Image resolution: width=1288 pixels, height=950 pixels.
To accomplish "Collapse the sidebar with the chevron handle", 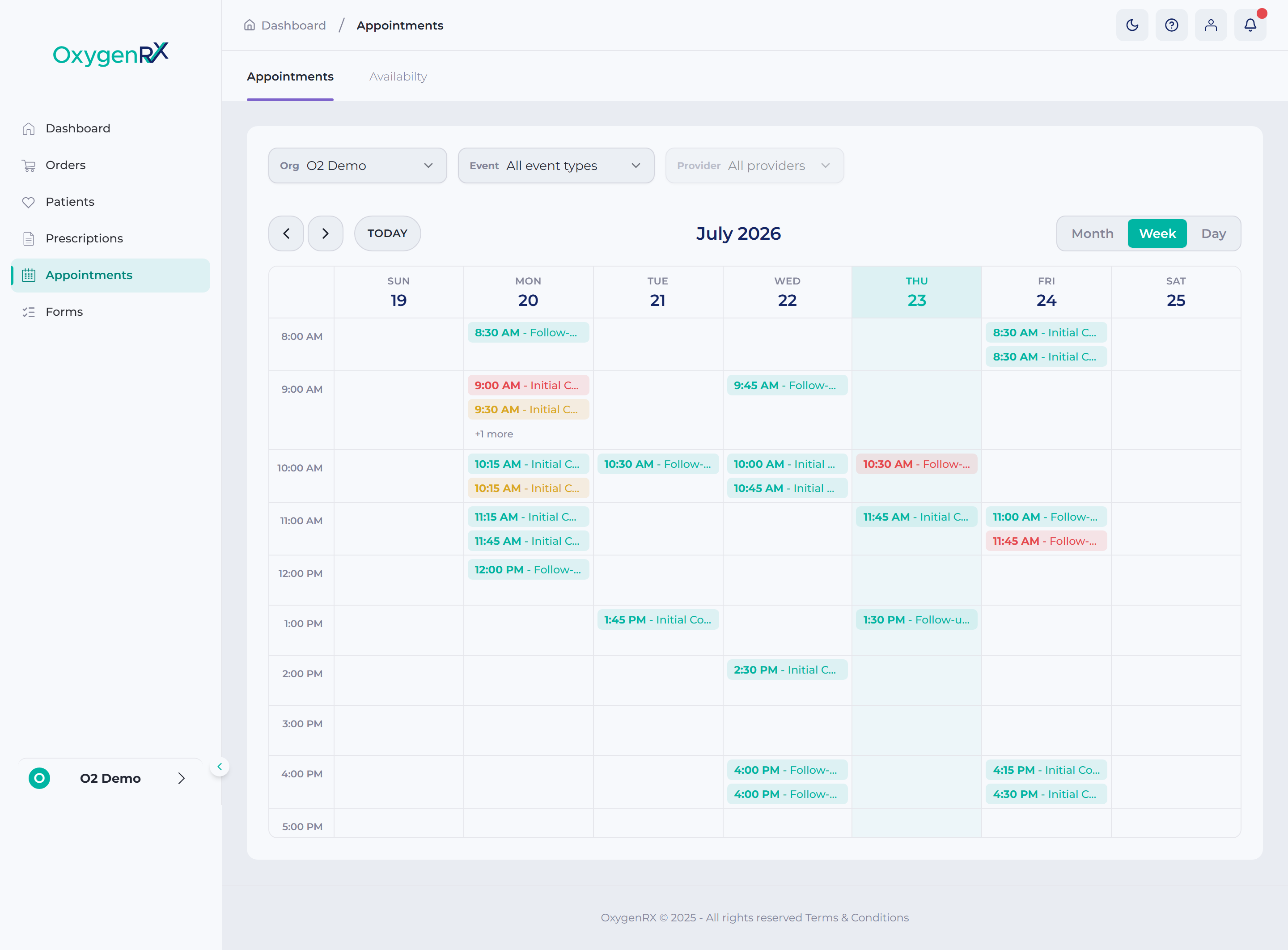I will pyautogui.click(x=220, y=767).
